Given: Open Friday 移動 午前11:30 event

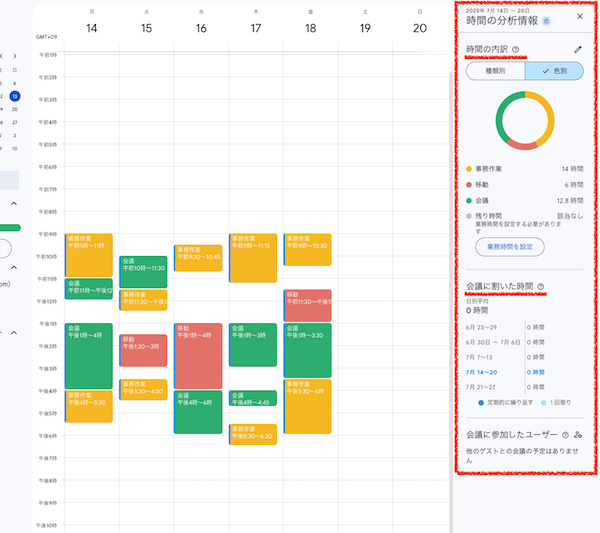Looking at the screenshot, I should click(307, 305).
